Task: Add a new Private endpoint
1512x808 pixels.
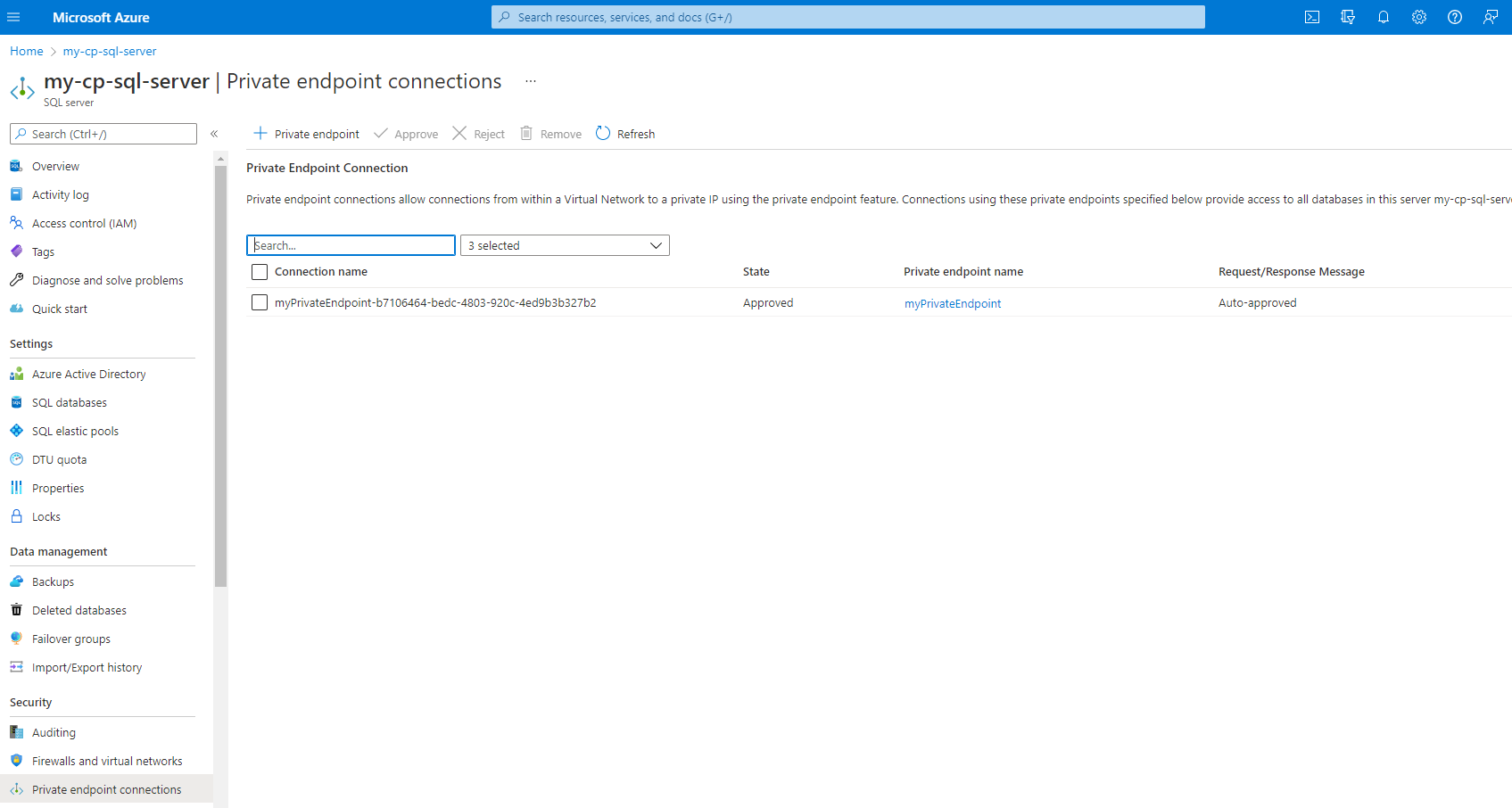Action: tap(307, 134)
